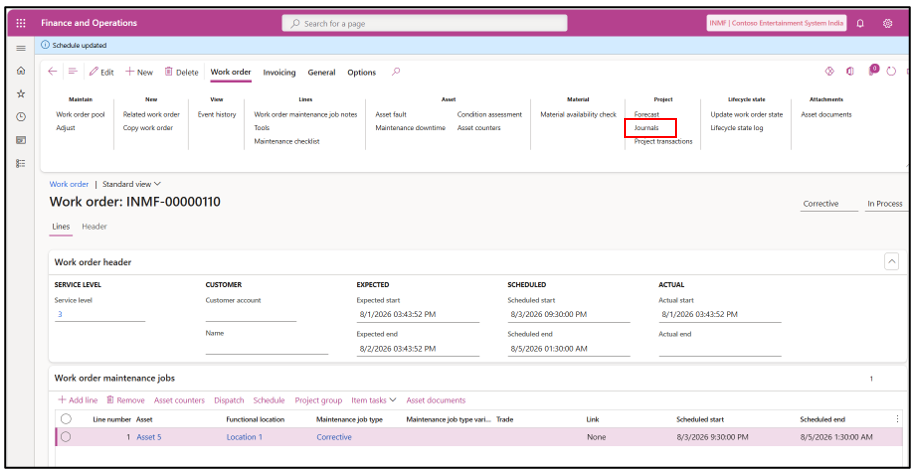The image size is (916, 475).
Task: Click the notification bell icon
Action: click(860, 23)
